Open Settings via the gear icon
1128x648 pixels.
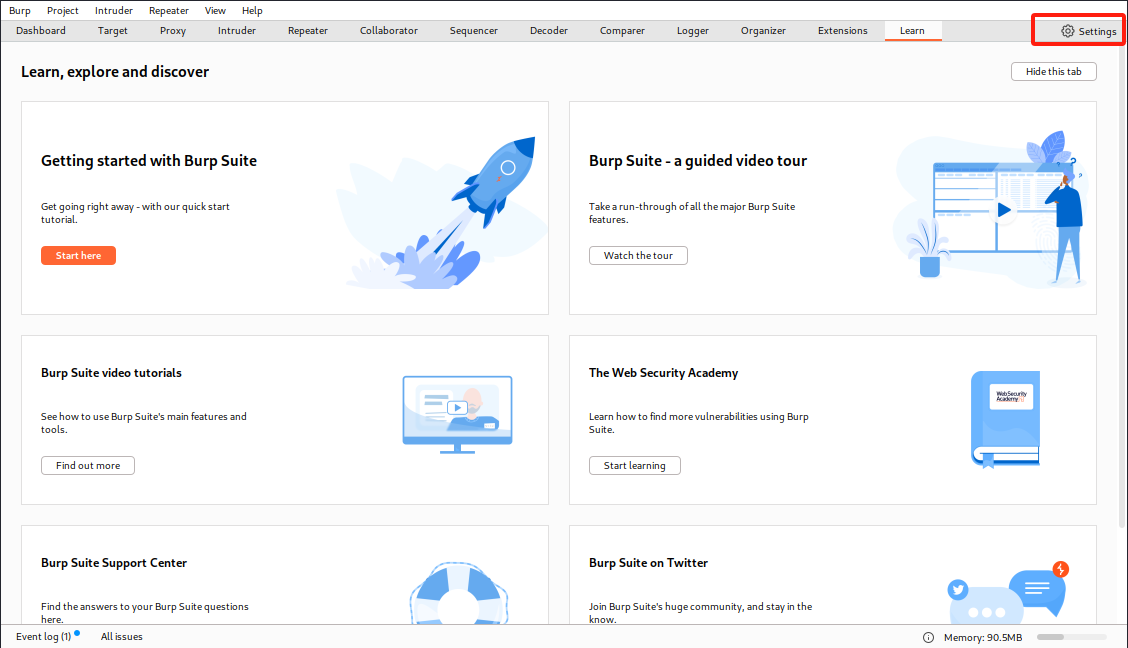[x=1068, y=31]
